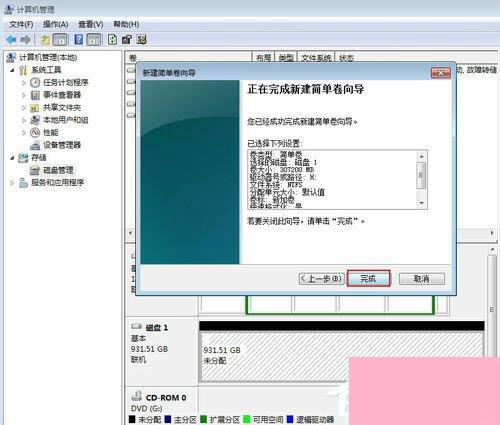This screenshot has width=500, height=425.
Task: Expand the 性能 node arrow
Action: click(x=24, y=133)
